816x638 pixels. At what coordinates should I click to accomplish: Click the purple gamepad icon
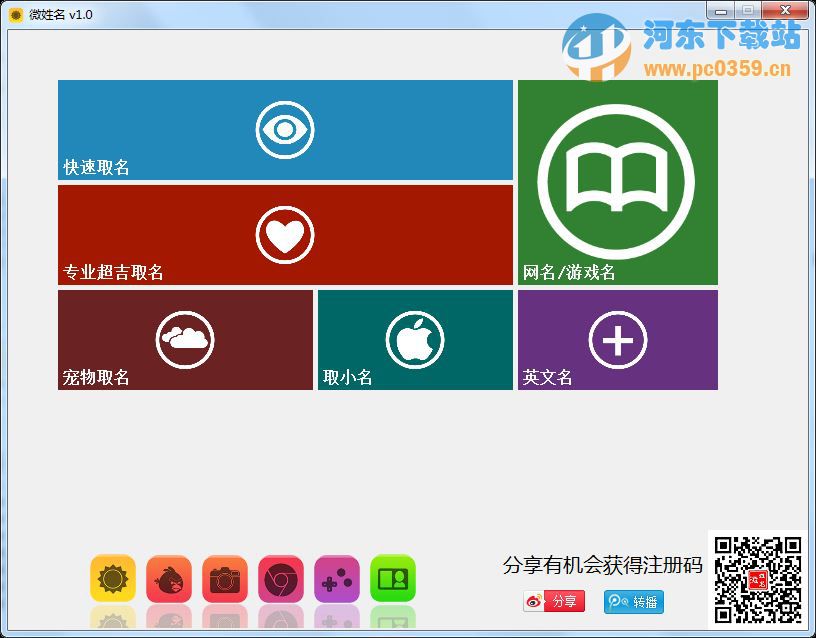[337, 578]
